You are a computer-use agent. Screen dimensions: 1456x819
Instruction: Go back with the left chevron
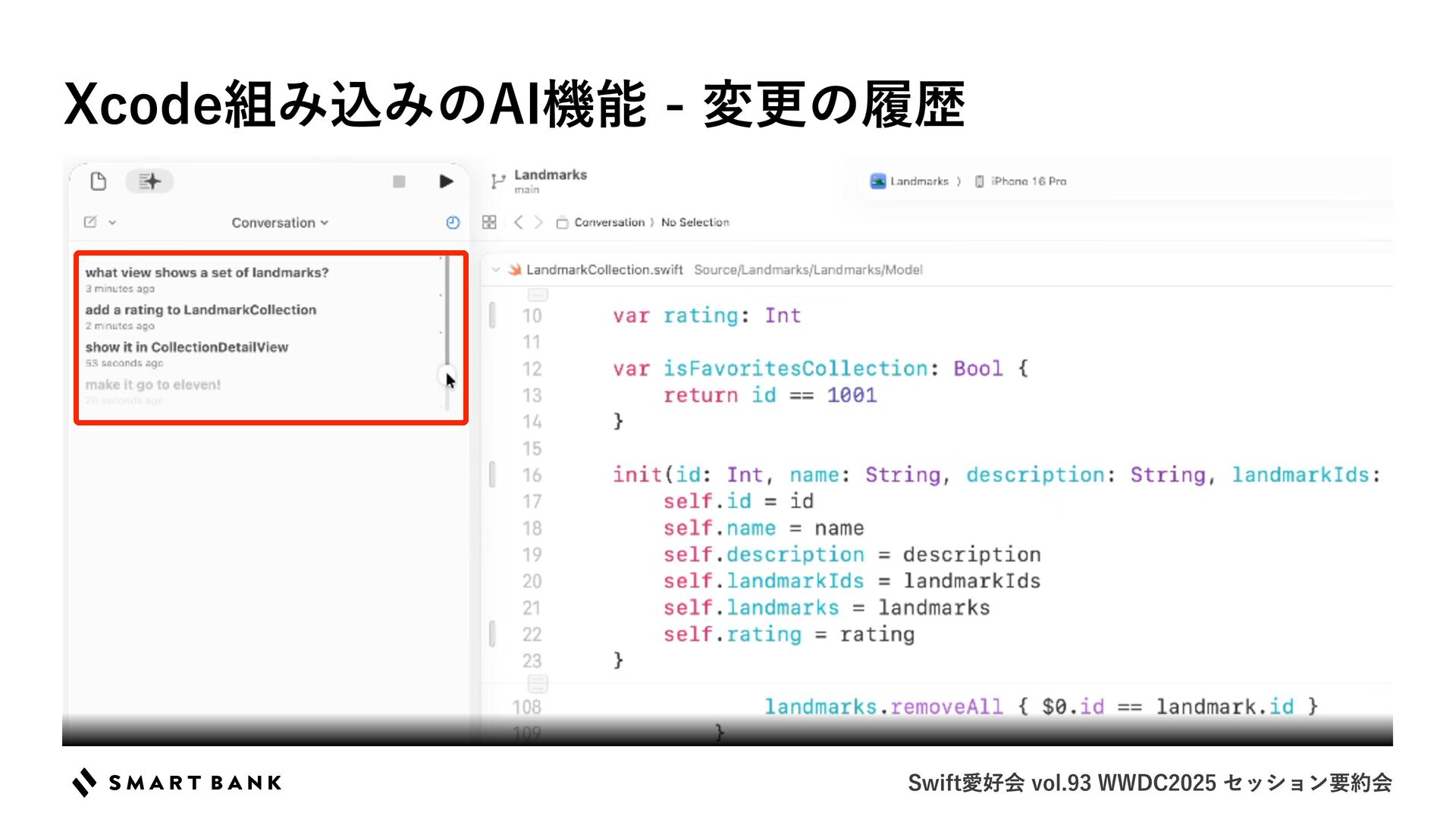click(518, 222)
